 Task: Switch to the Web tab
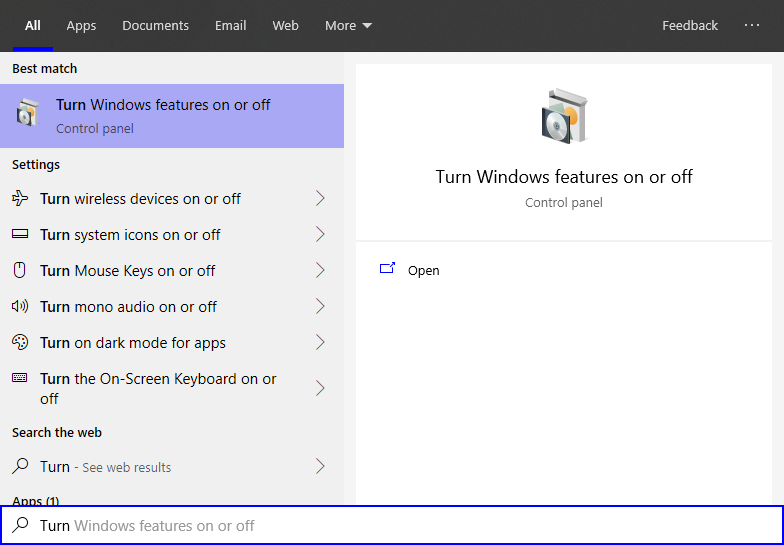point(286,26)
